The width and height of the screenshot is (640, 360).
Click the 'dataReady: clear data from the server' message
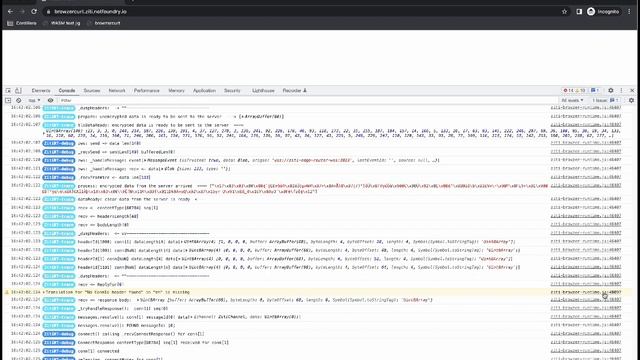click(138, 199)
